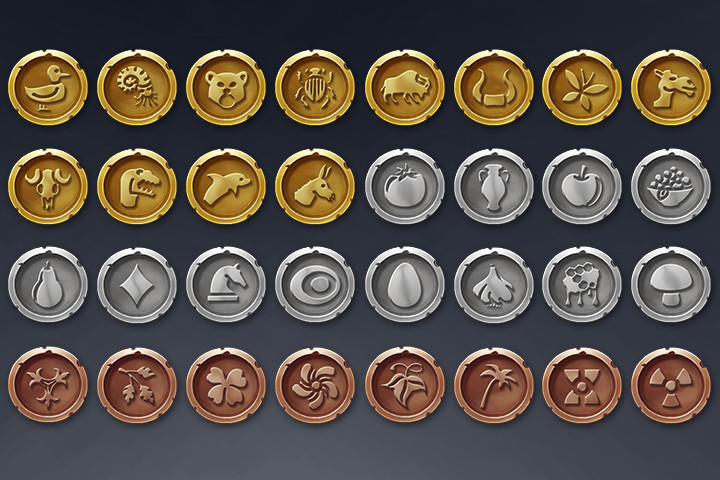
Task: Choose the gold dinosaur head coin
Action: [137, 186]
